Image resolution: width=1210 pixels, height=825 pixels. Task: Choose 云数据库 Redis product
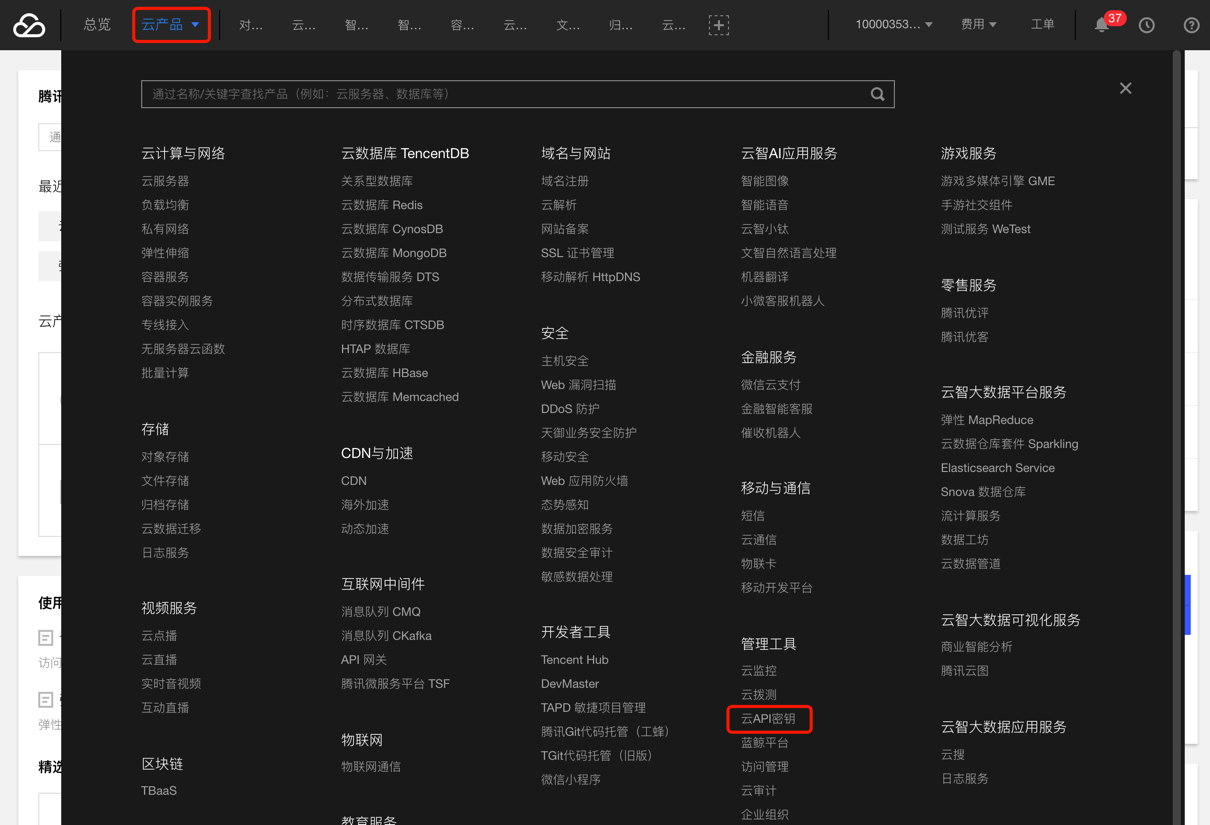pyautogui.click(x=381, y=205)
